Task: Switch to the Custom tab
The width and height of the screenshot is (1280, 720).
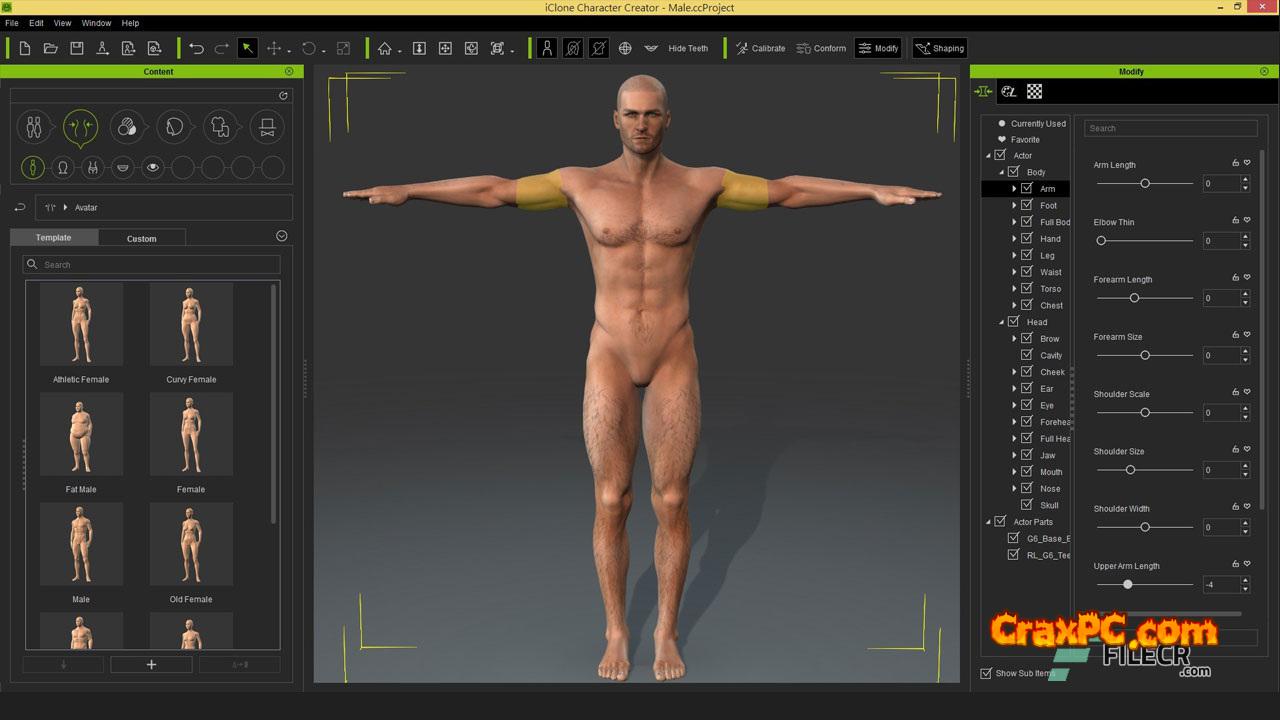Action: pyautogui.click(x=141, y=238)
